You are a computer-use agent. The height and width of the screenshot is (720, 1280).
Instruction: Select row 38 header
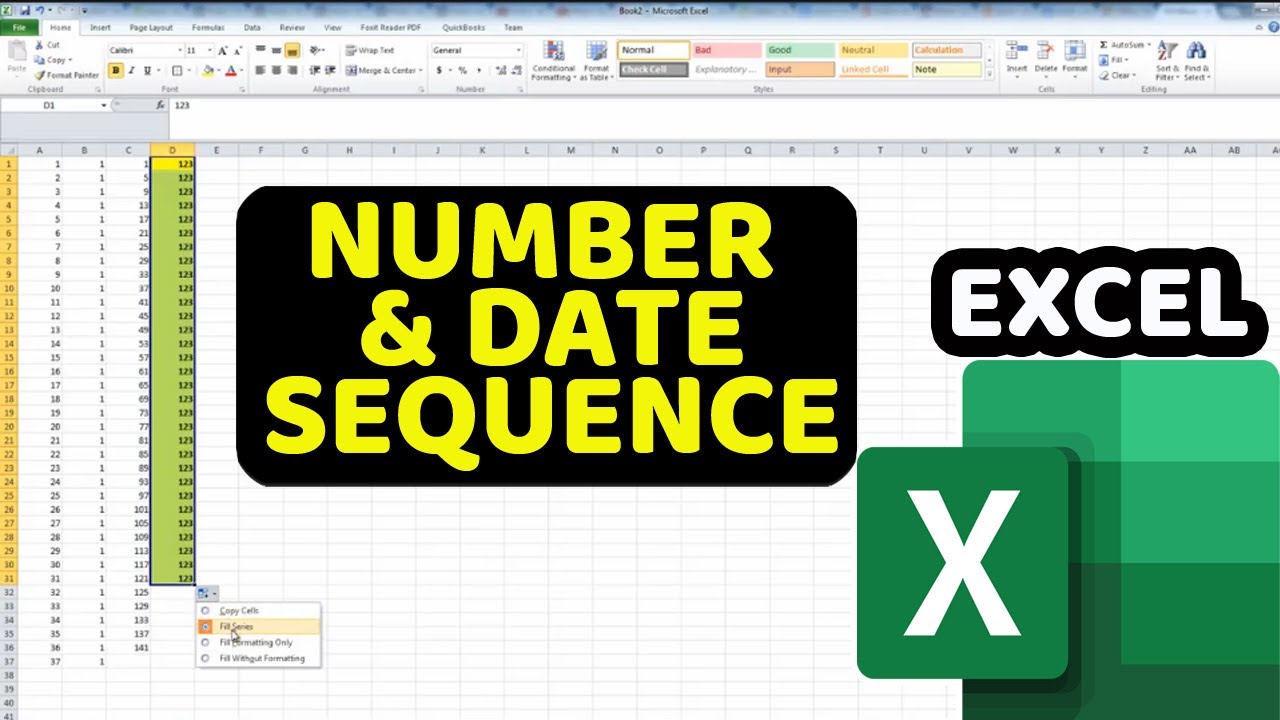pyautogui.click(x=9, y=675)
